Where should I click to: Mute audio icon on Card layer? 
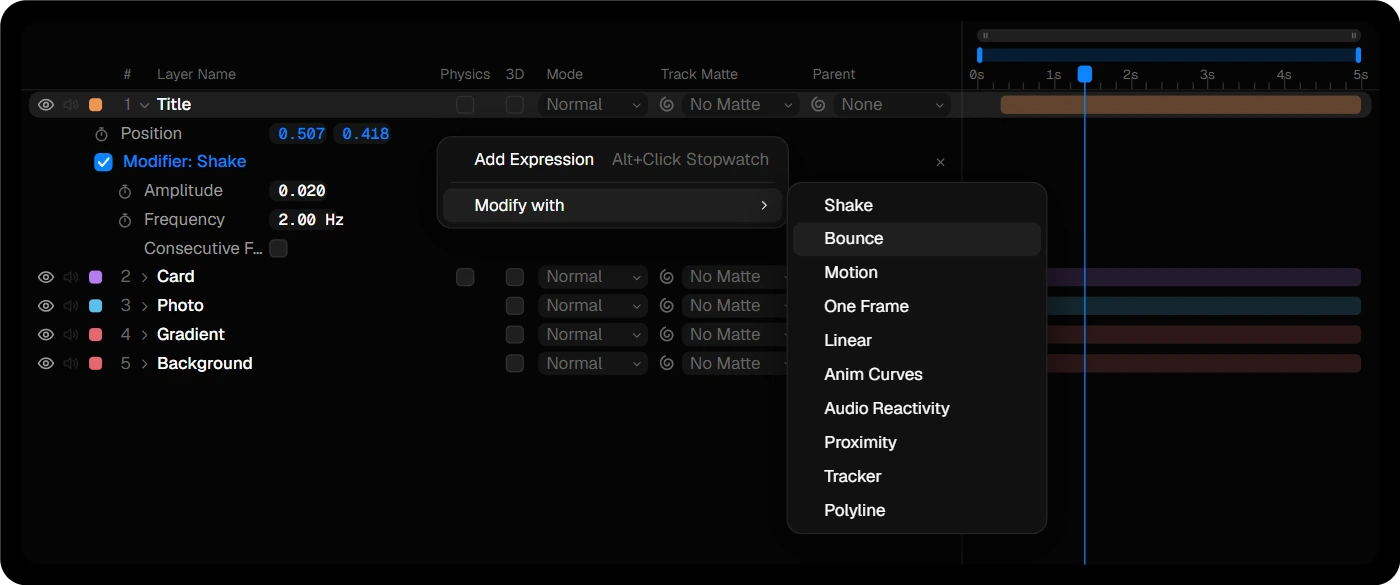71,277
